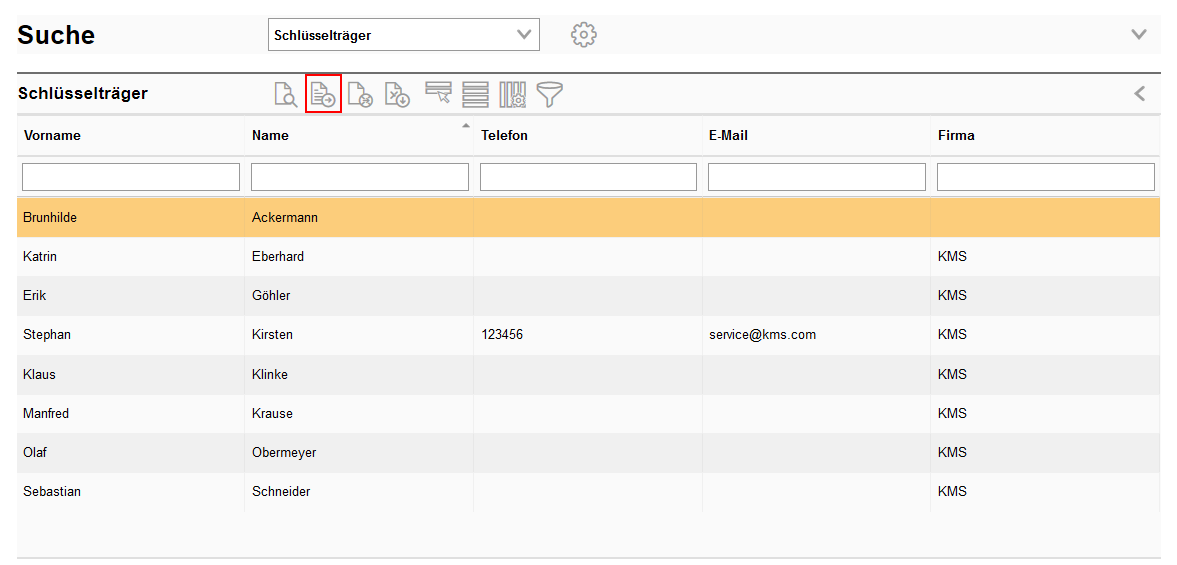Open the column settings icon
This screenshot has width=1177, height=565.
512,94
